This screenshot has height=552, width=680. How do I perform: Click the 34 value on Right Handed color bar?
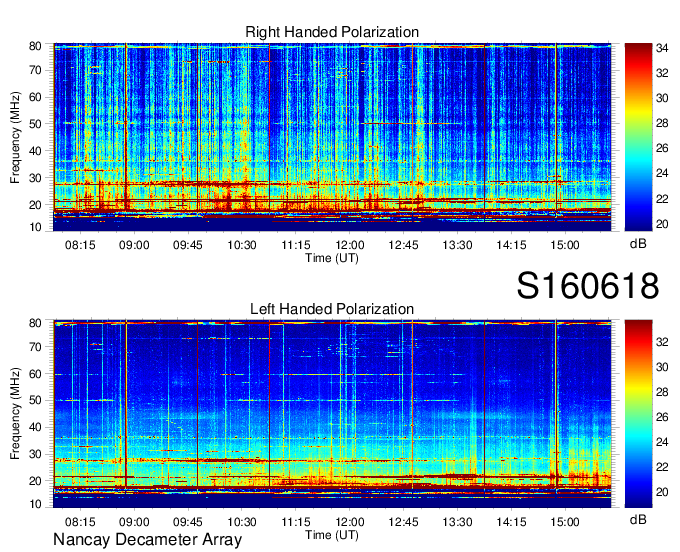pos(662,48)
